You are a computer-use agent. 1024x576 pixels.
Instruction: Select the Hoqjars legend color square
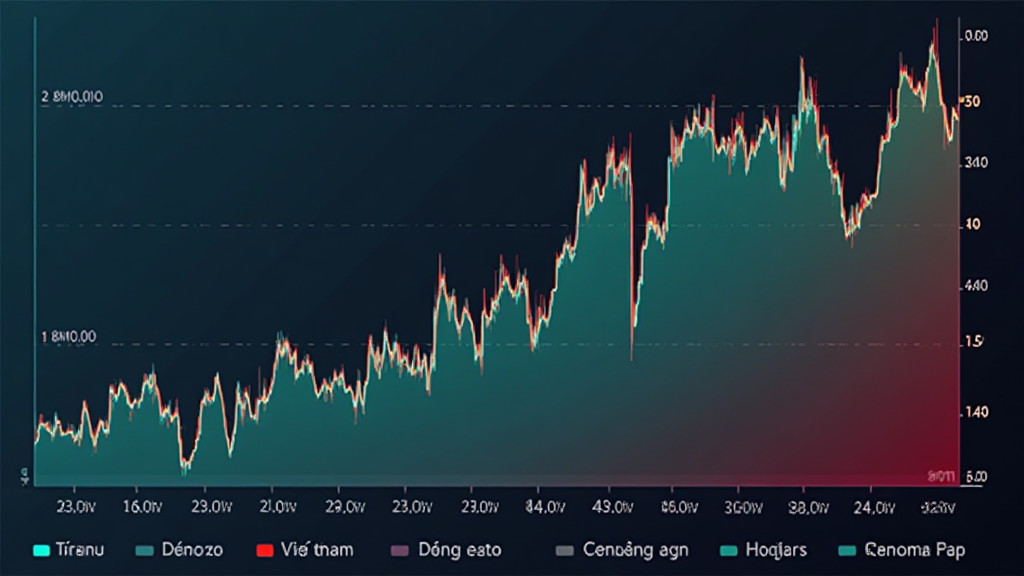click(728, 550)
